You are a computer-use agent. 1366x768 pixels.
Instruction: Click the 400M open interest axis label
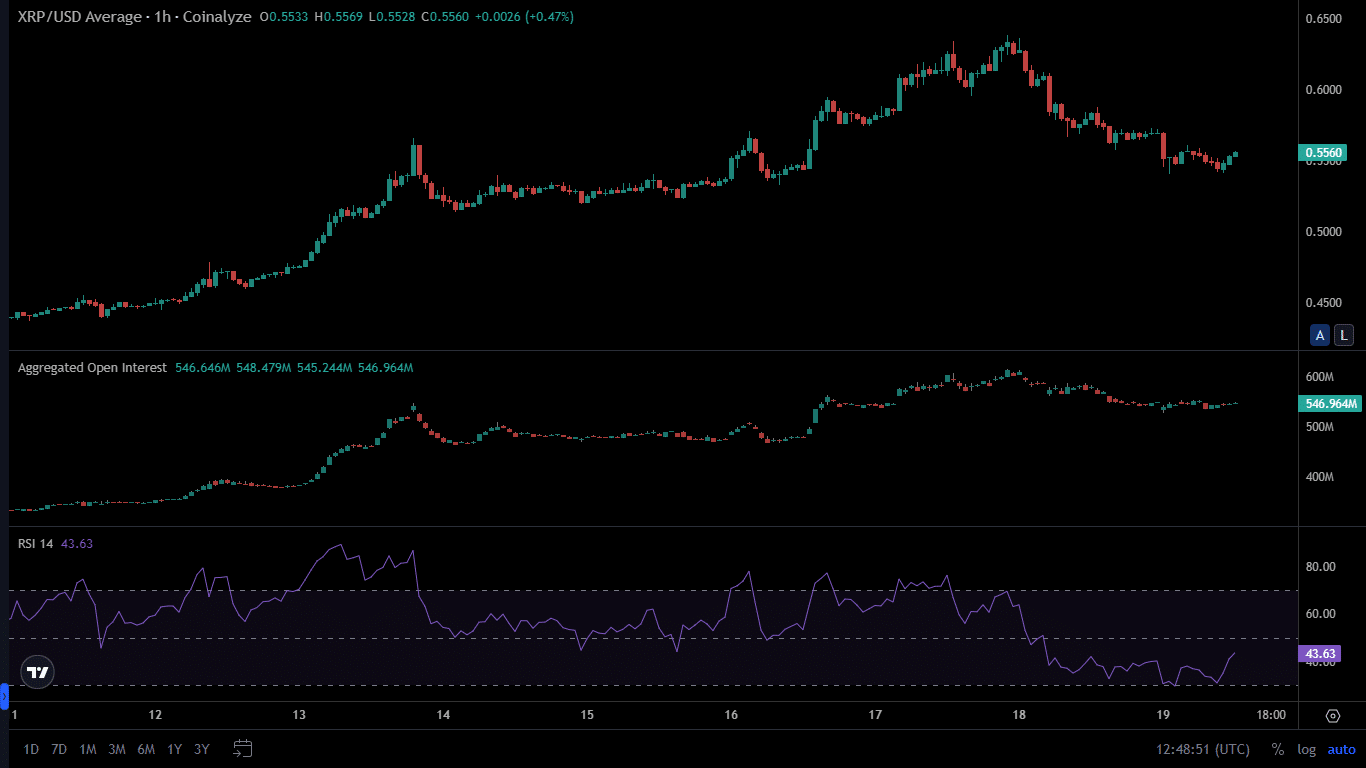1320,477
